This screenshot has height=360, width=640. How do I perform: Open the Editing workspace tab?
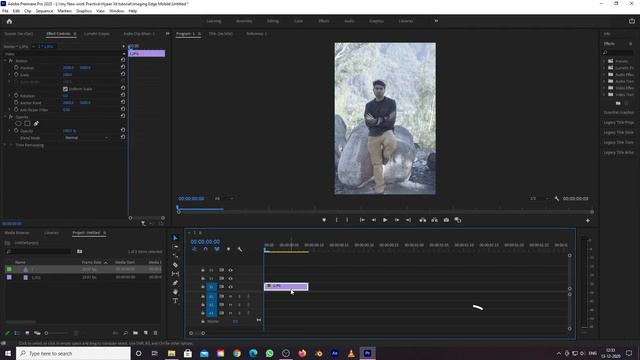[x=272, y=21]
